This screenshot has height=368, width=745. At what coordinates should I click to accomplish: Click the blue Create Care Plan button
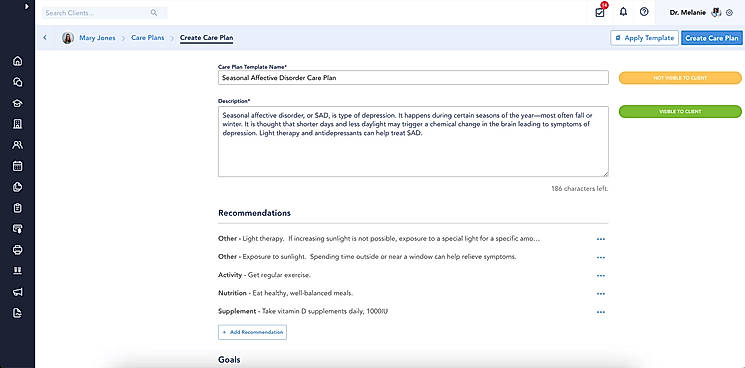pos(712,38)
